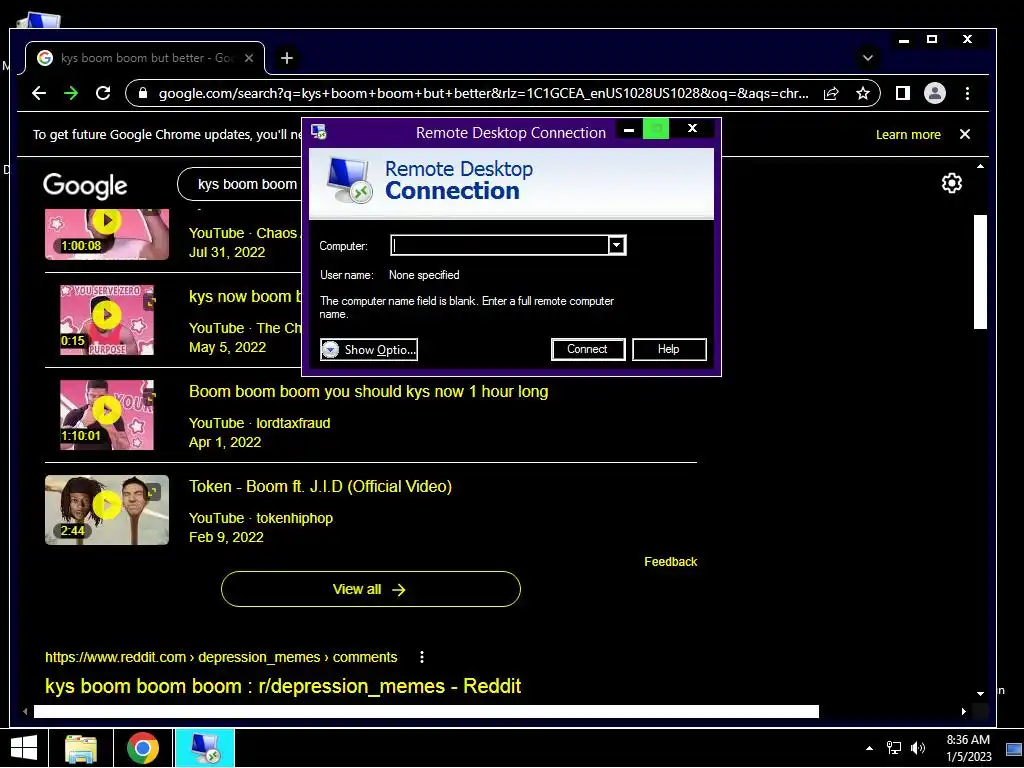Open volume icon in system tray

coord(918,748)
